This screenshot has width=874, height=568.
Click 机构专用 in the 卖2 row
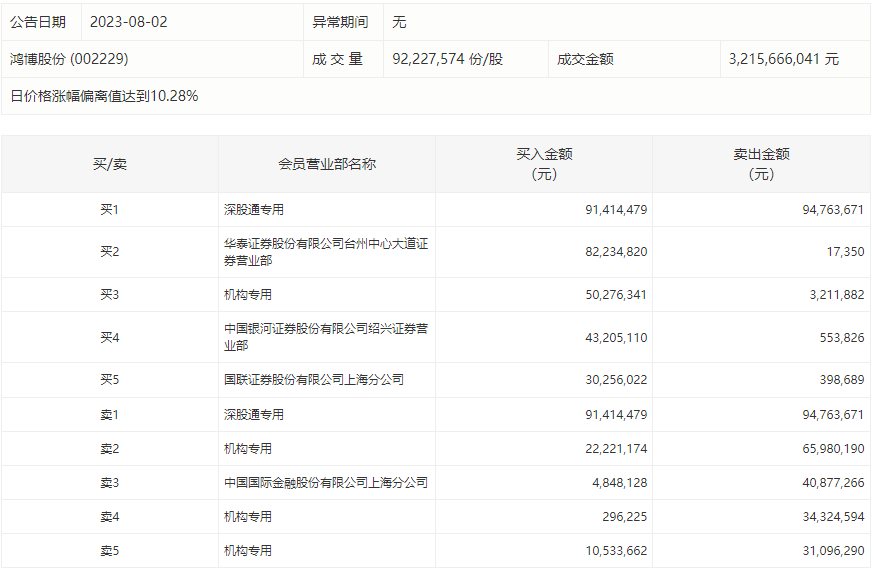[248, 449]
